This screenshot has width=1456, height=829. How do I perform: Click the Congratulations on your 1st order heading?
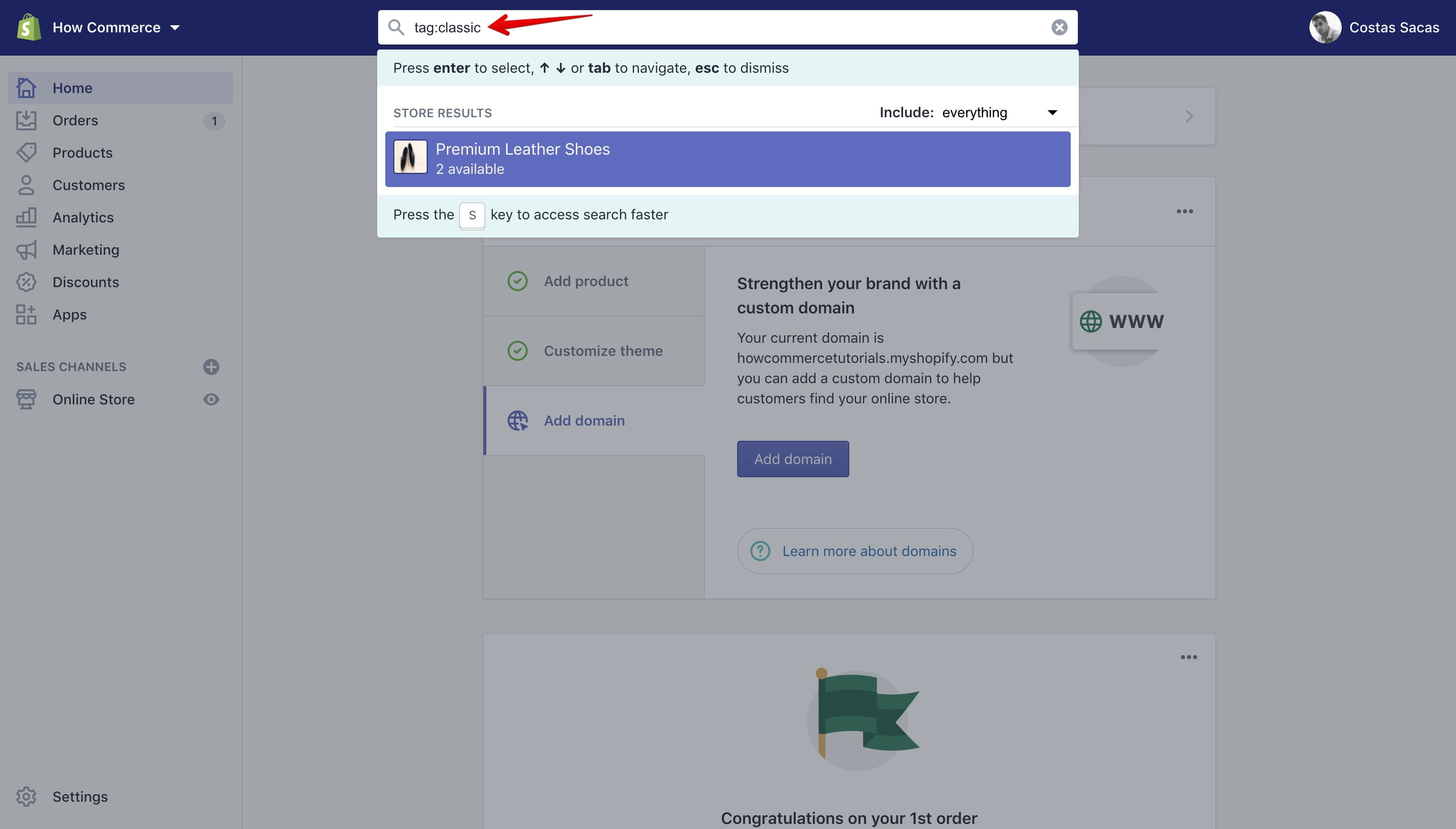tap(848, 818)
